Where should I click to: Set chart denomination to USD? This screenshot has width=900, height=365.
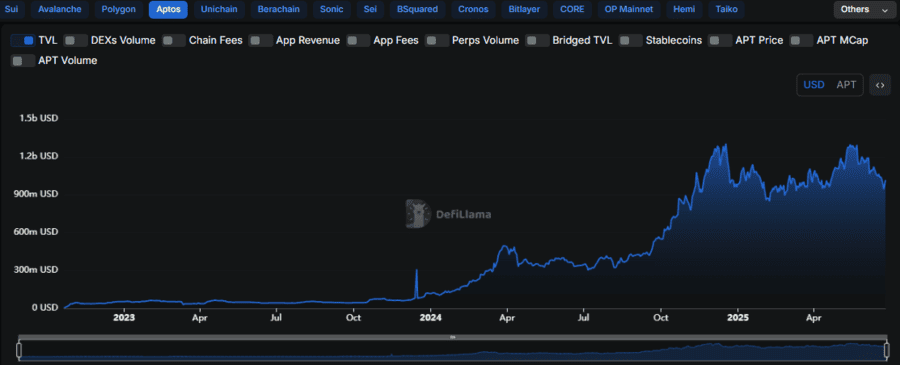[814, 85]
